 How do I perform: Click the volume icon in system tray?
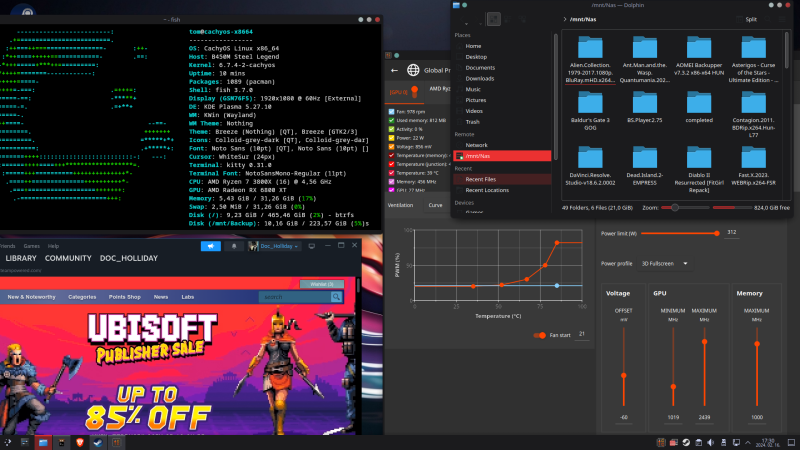711,442
